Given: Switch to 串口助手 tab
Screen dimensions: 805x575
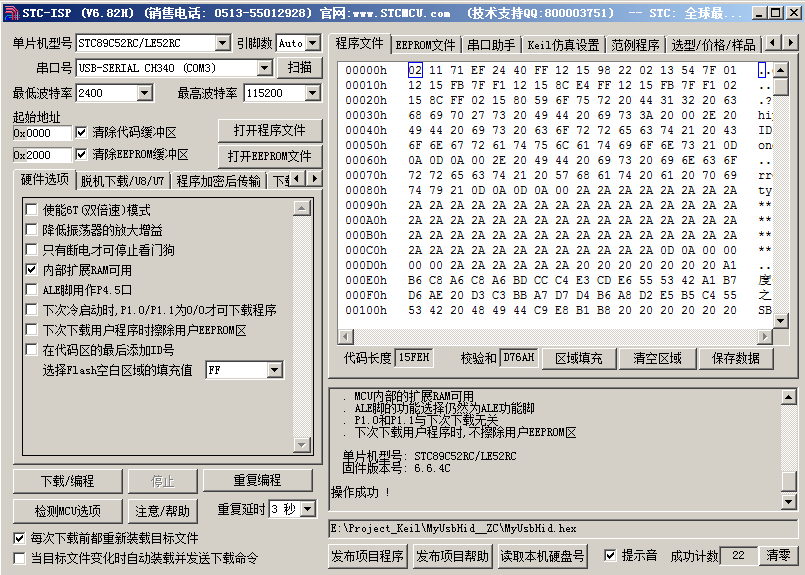Looking at the screenshot, I should [491, 45].
